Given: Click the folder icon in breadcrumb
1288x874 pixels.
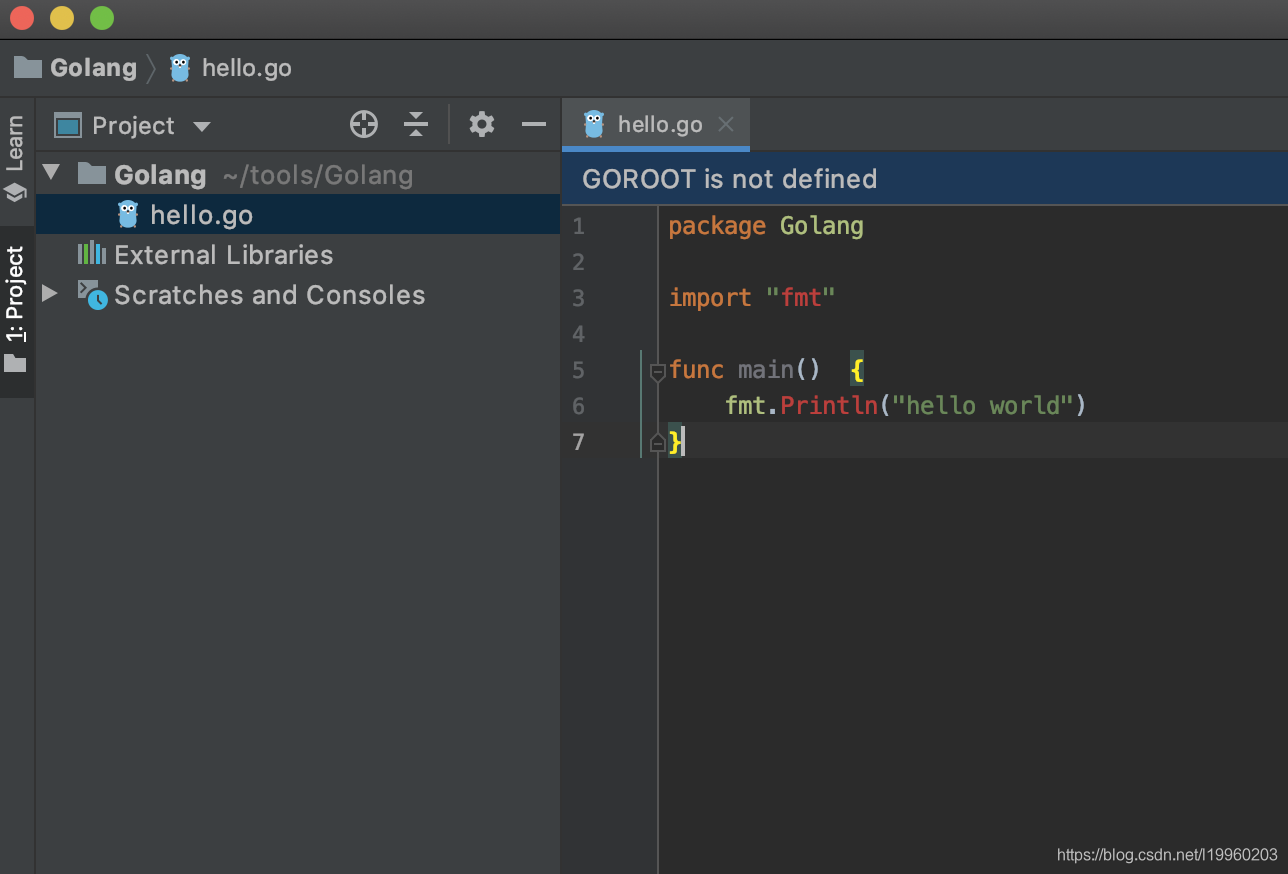Looking at the screenshot, I should tap(28, 67).
